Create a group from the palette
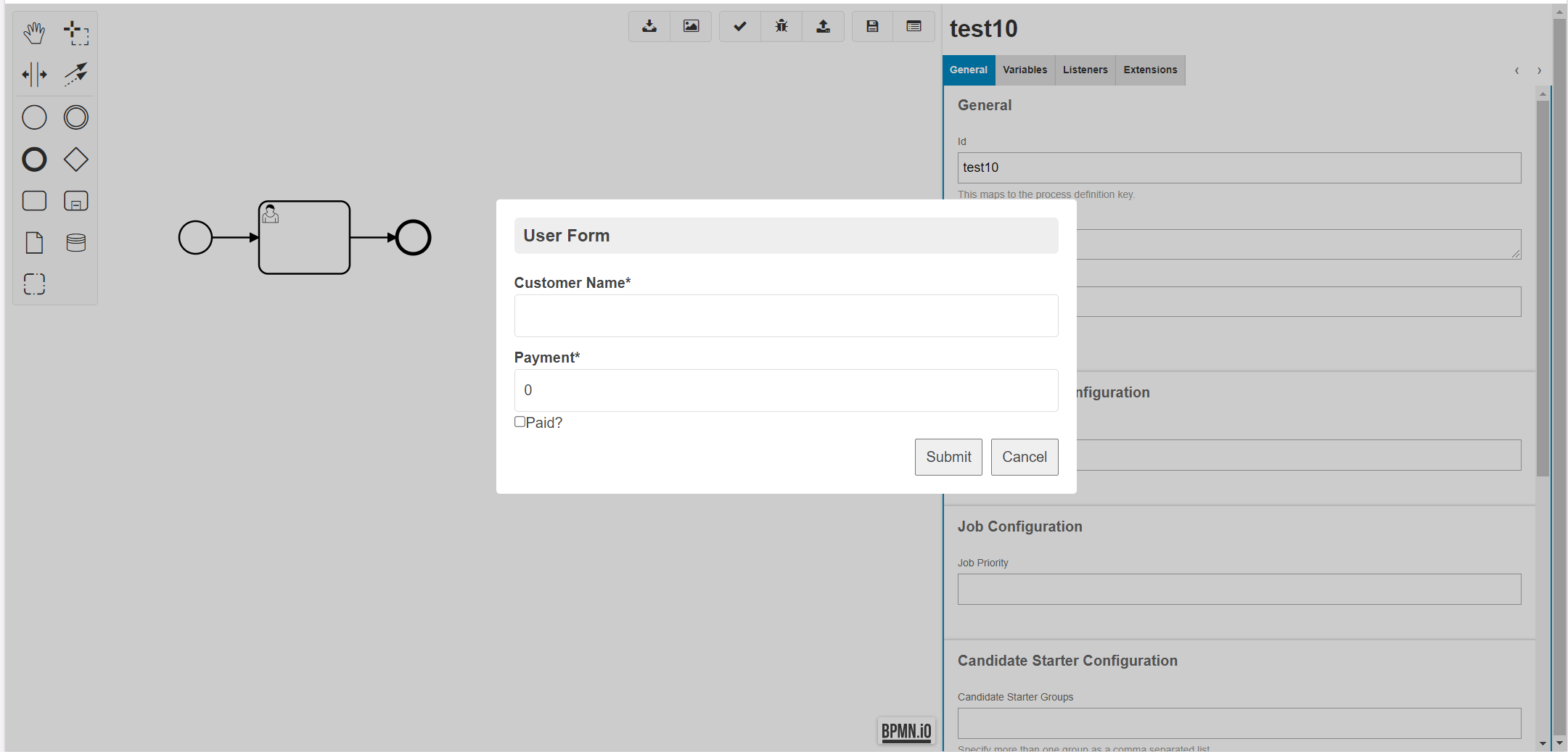The height and width of the screenshot is (752, 1568). 34,284
